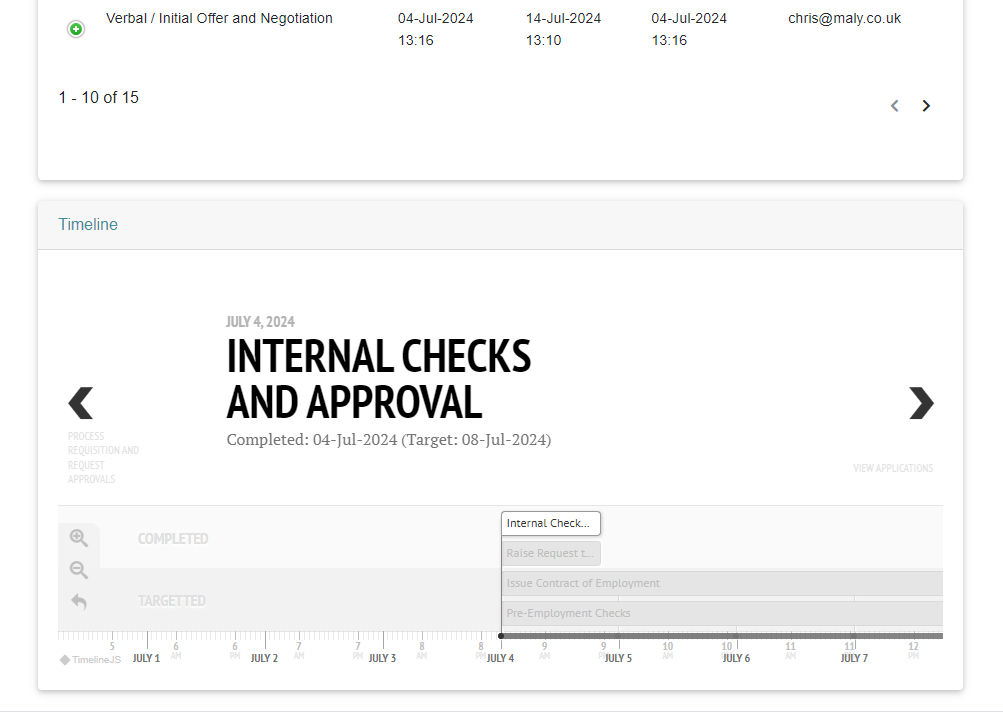Image resolution: width=1003 pixels, height=718 pixels.
Task: Click the chris@maly.co.uk email
Action: 844,18
